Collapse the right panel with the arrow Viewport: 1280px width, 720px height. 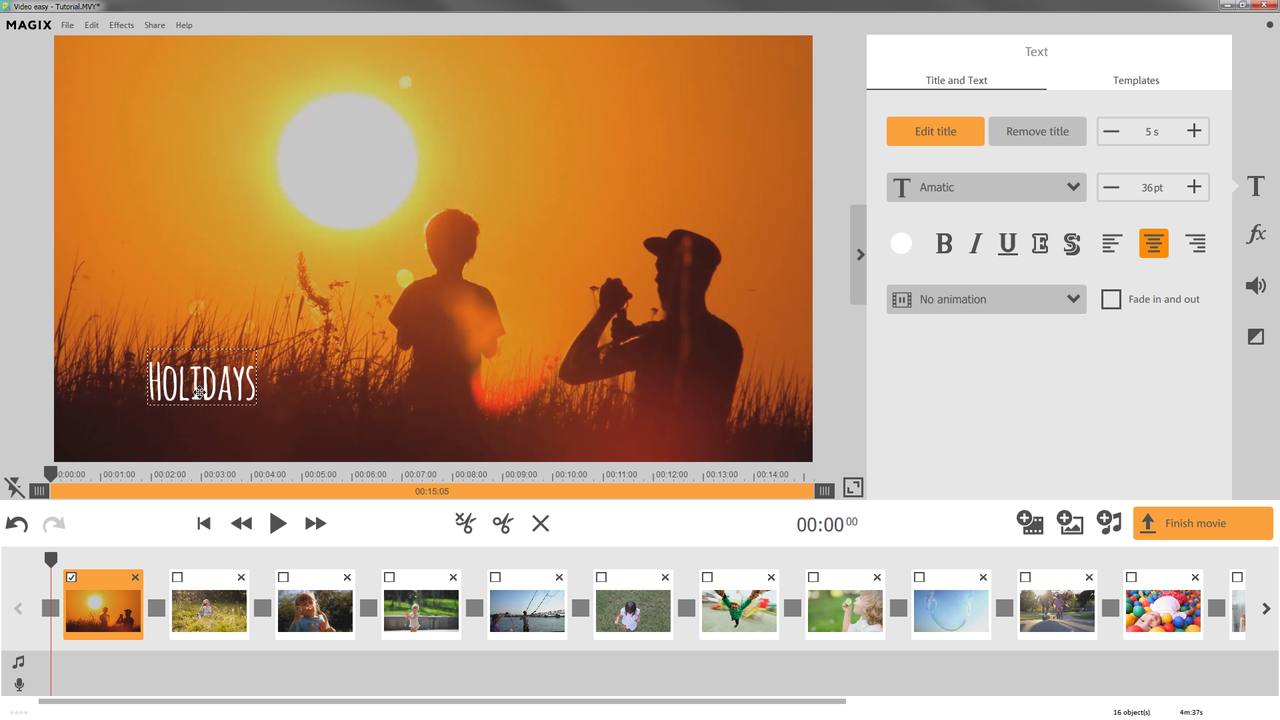pyautogui.click(x=859, y=255)
